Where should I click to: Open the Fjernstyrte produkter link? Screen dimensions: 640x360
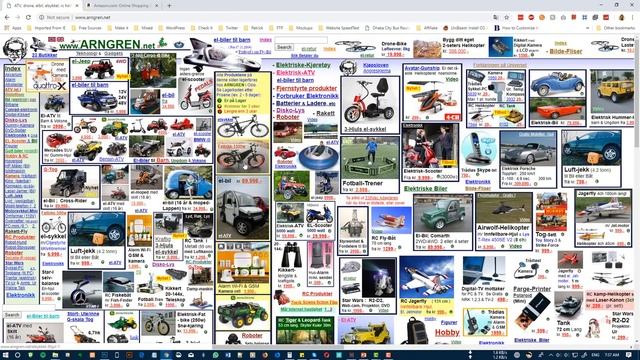307,88
